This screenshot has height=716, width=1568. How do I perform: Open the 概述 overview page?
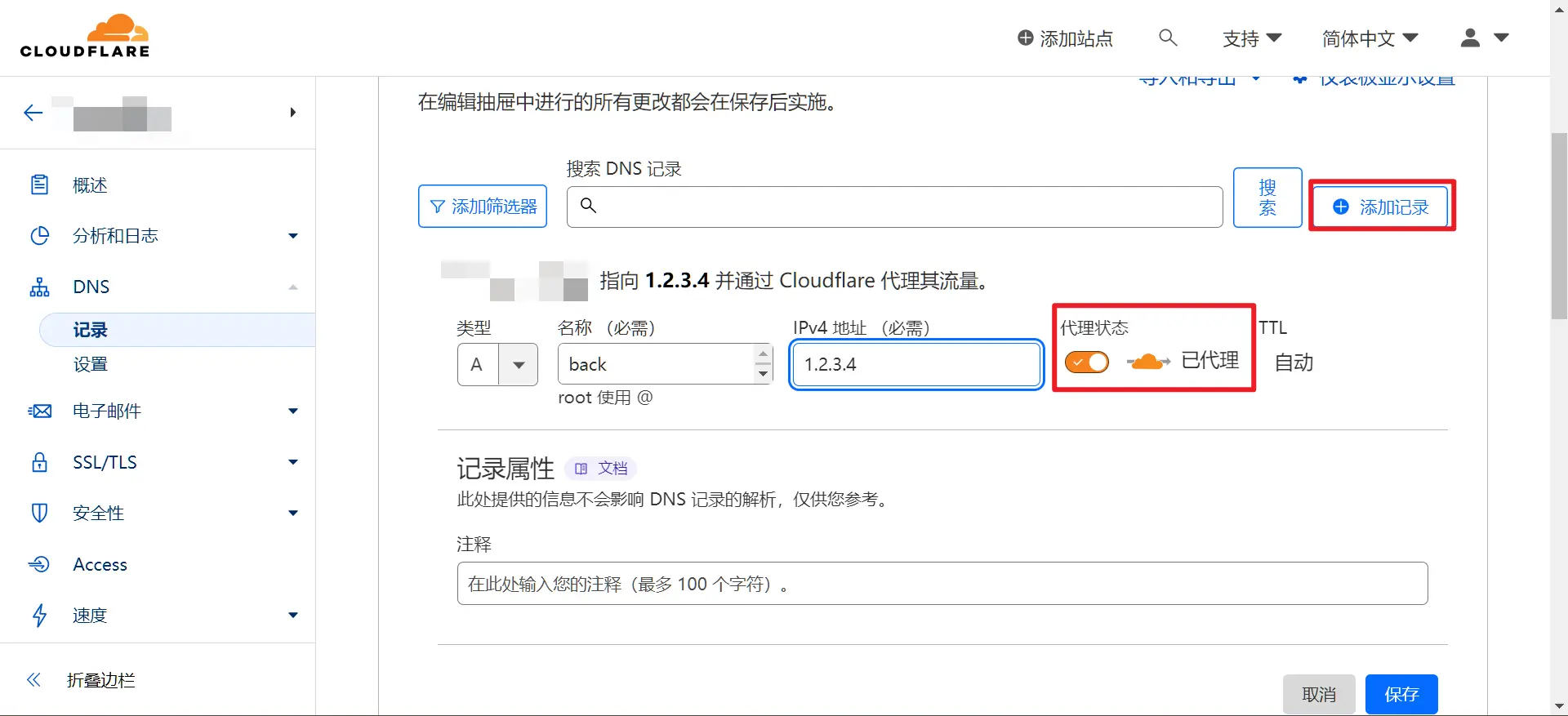click(90, 185)
